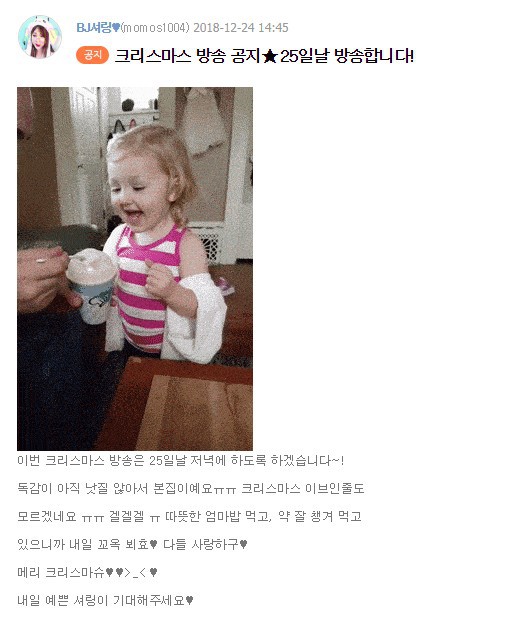Click the line 이번 크리스마스 방송은 25일날 저녁에
This screenshot has height=618, width=530.
(181, 460)
